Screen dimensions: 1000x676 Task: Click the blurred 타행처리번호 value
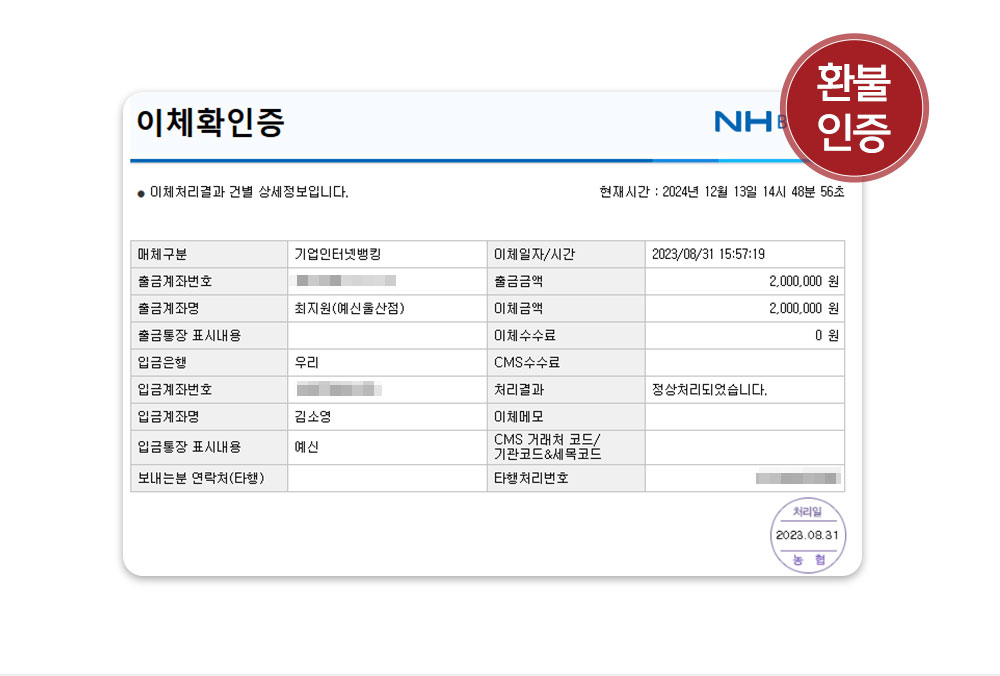799,478
